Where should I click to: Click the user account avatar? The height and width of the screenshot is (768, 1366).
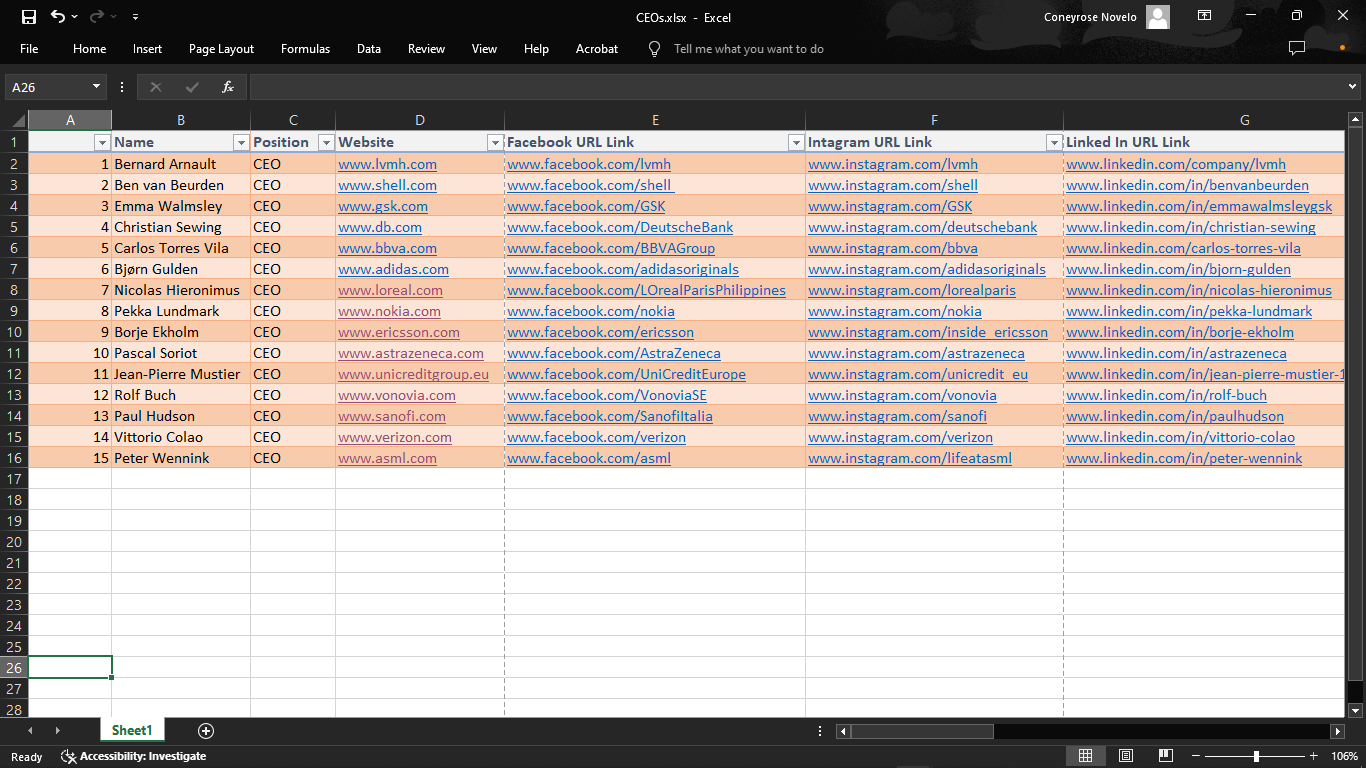point(1158,16)
